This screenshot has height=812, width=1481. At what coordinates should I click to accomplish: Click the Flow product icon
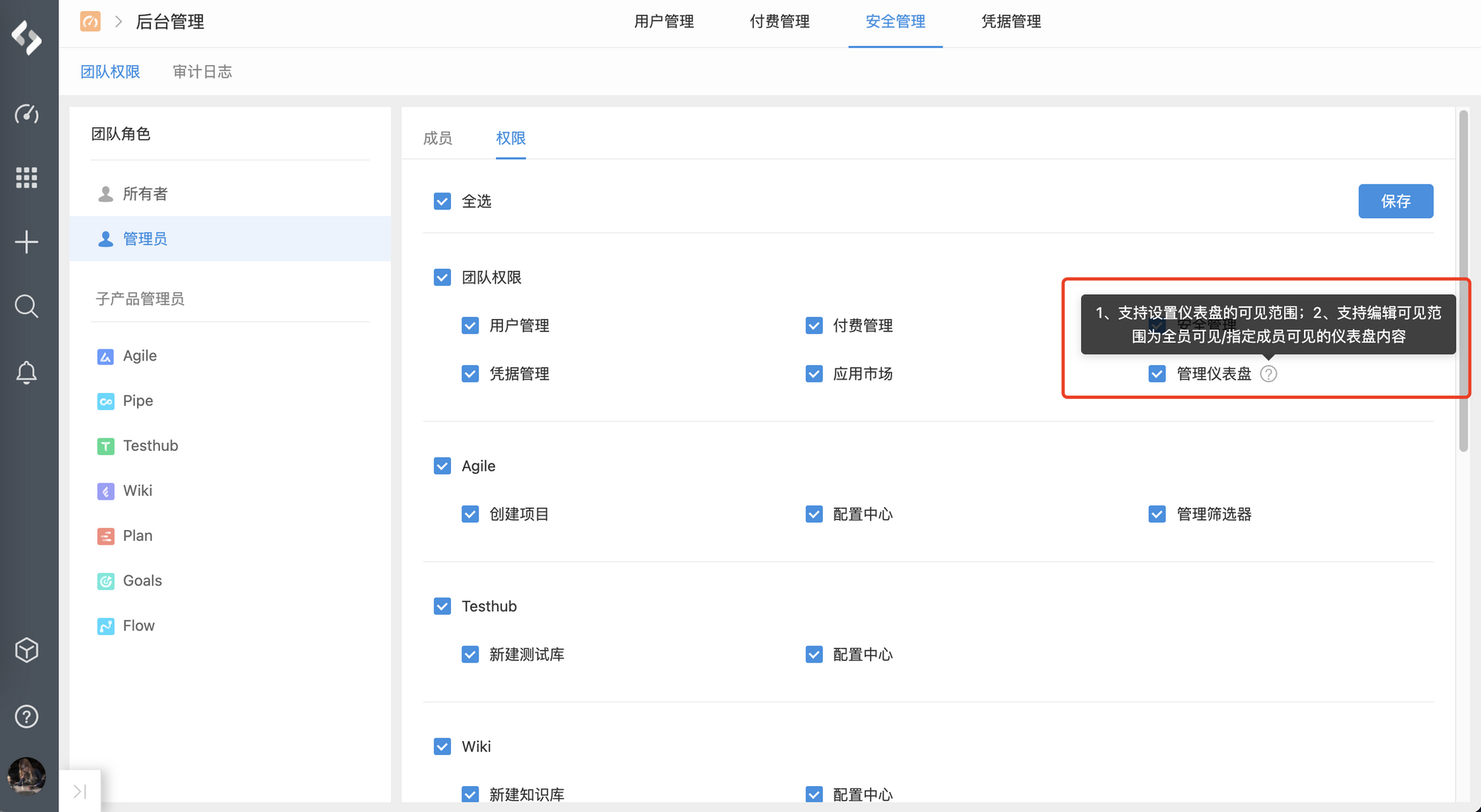click(x=106, y=626)
